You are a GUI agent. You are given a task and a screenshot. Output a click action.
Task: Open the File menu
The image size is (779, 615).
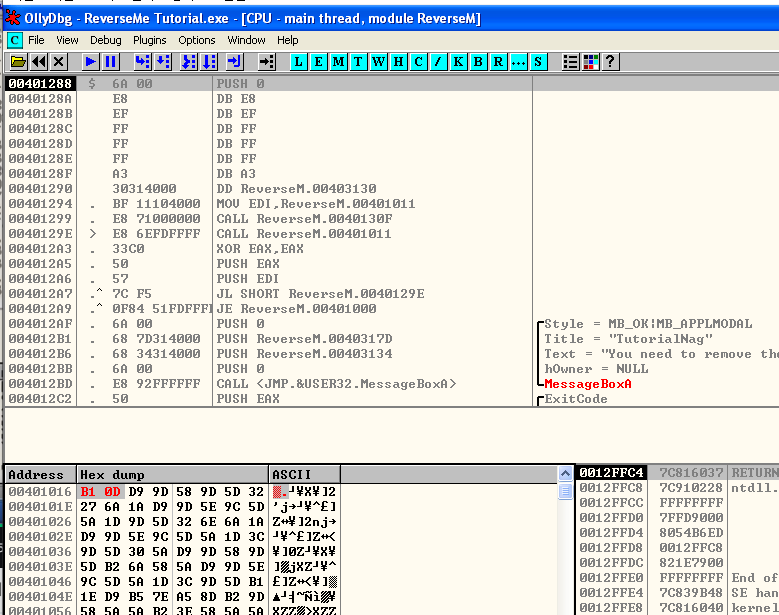36,40
